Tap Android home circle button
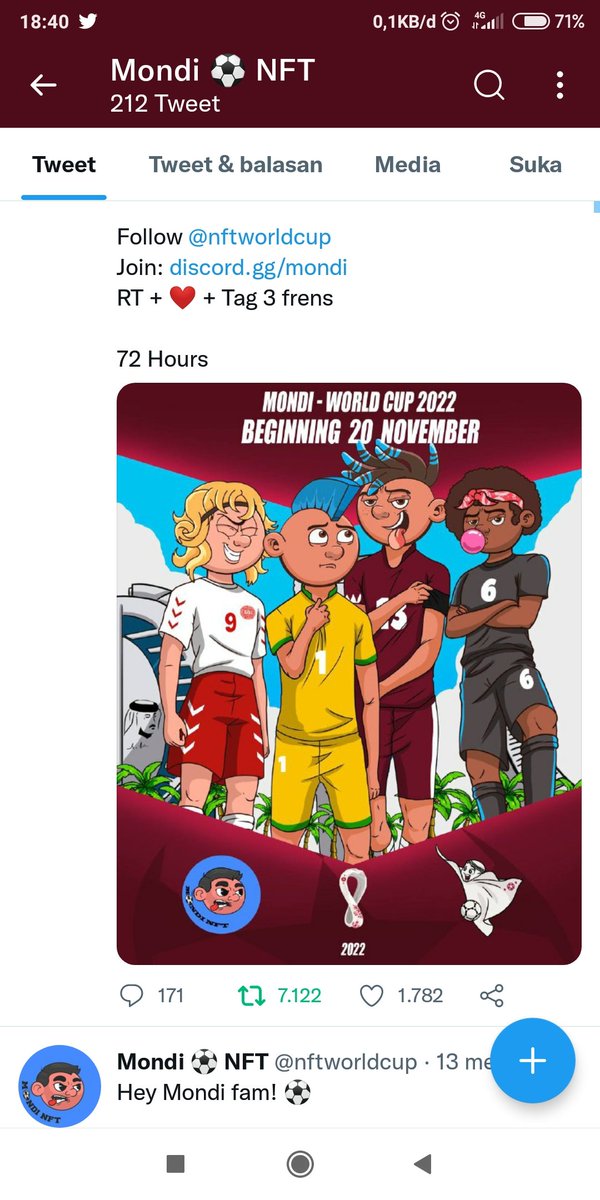The height and width of the screenshot is (1200, 600). (299, 1163)
